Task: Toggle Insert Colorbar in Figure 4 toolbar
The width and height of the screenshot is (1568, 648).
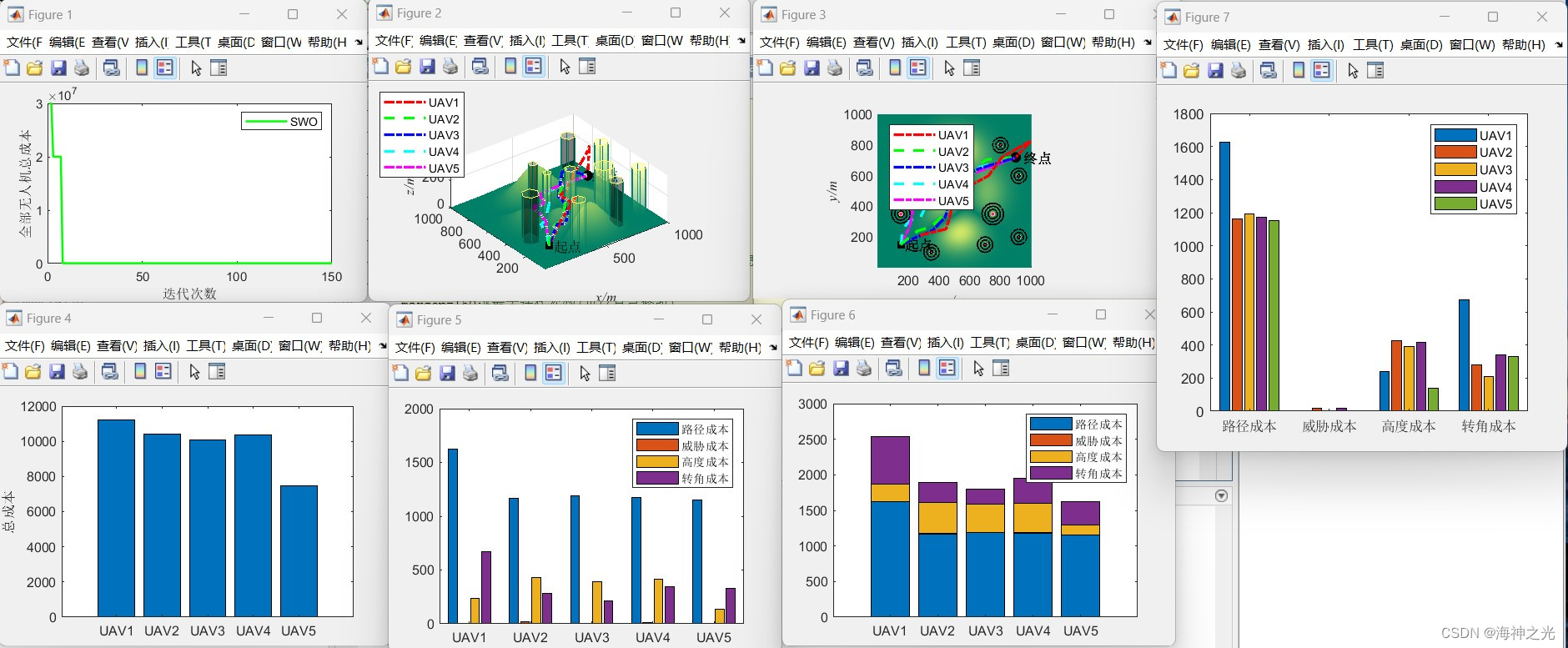Action: [x=140, y=371]
